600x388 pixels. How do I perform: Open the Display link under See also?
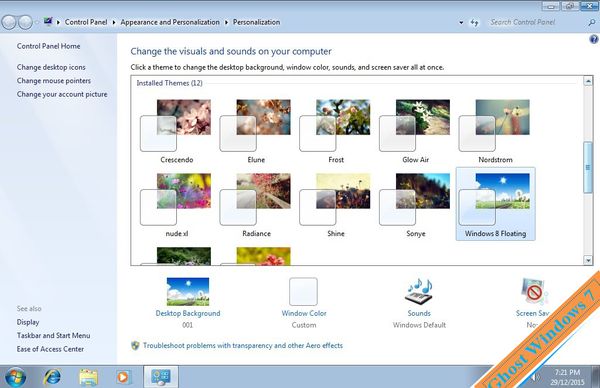pos(28,322)
